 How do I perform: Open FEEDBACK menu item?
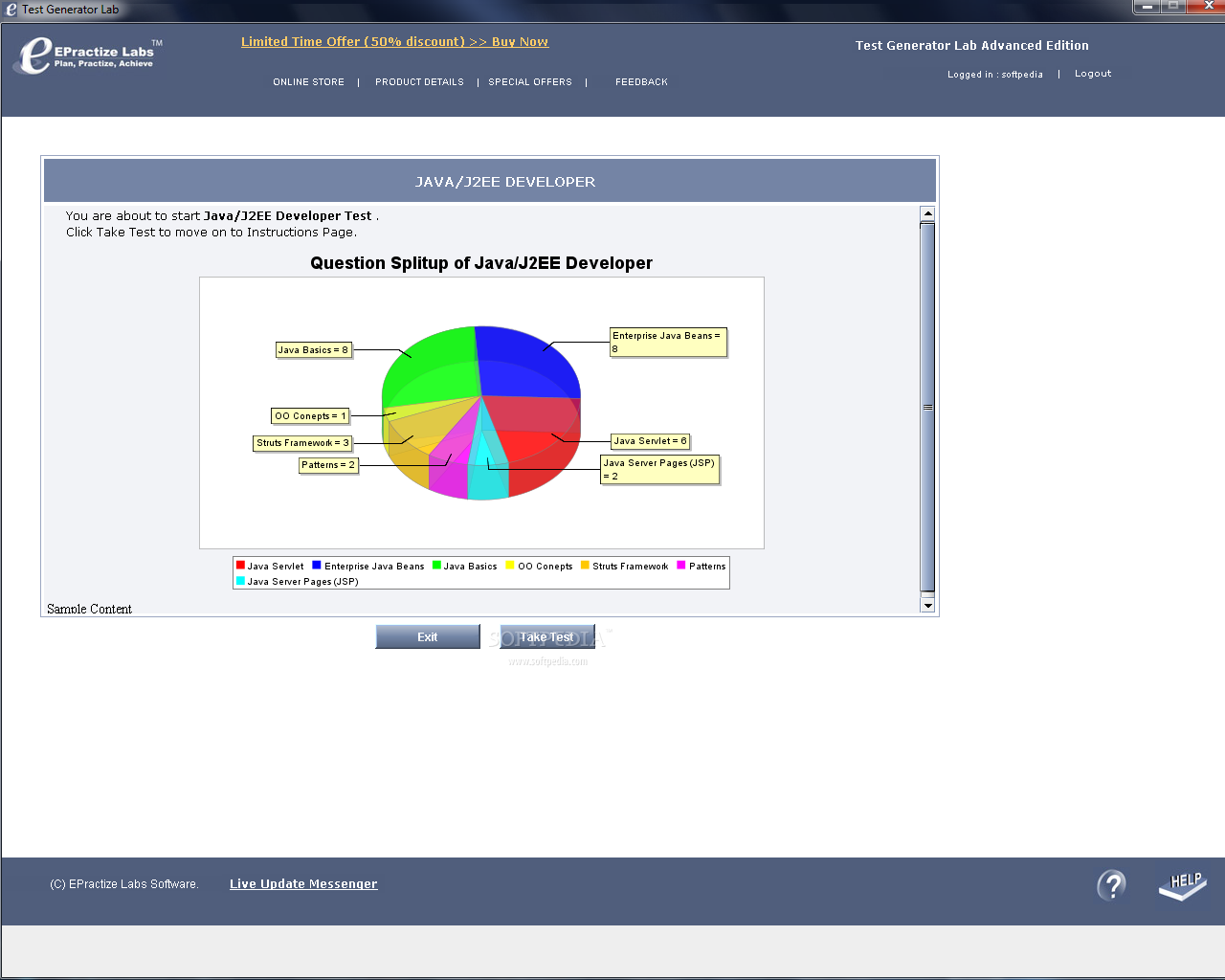(x=641, y=82)
